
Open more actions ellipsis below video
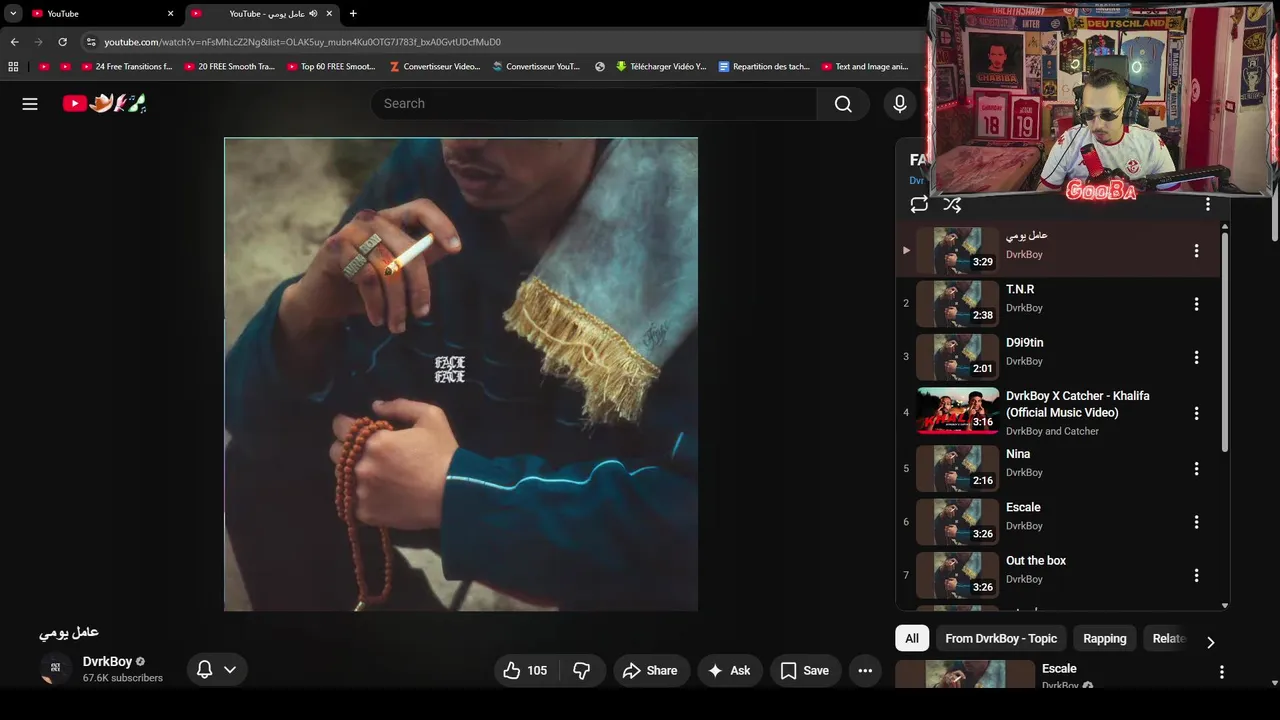coord(865,671)
